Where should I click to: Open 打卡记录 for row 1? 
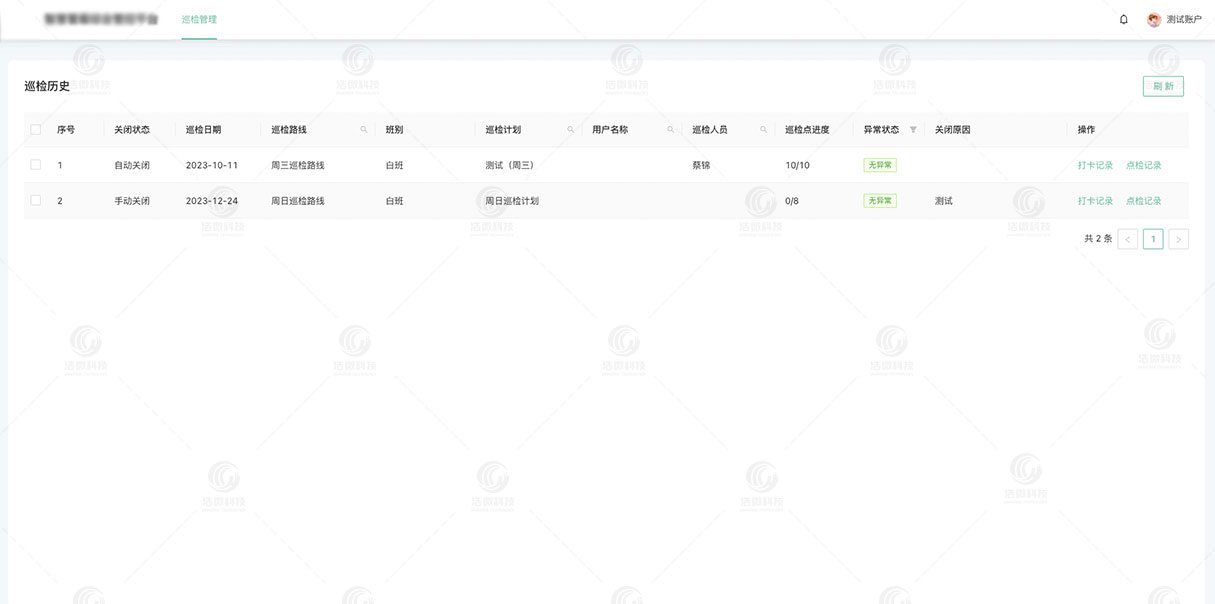click(x=1094, y=164)
